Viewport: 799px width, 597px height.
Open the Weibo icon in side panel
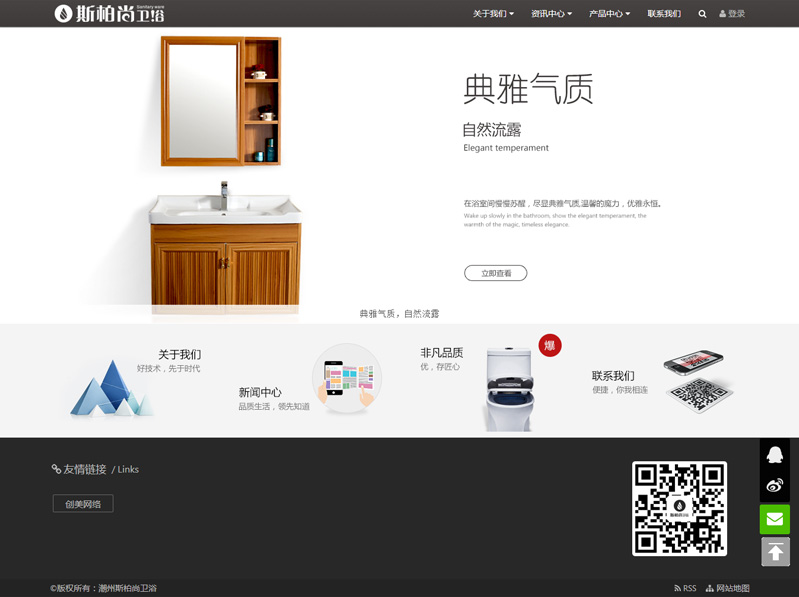tap(775, 485)
